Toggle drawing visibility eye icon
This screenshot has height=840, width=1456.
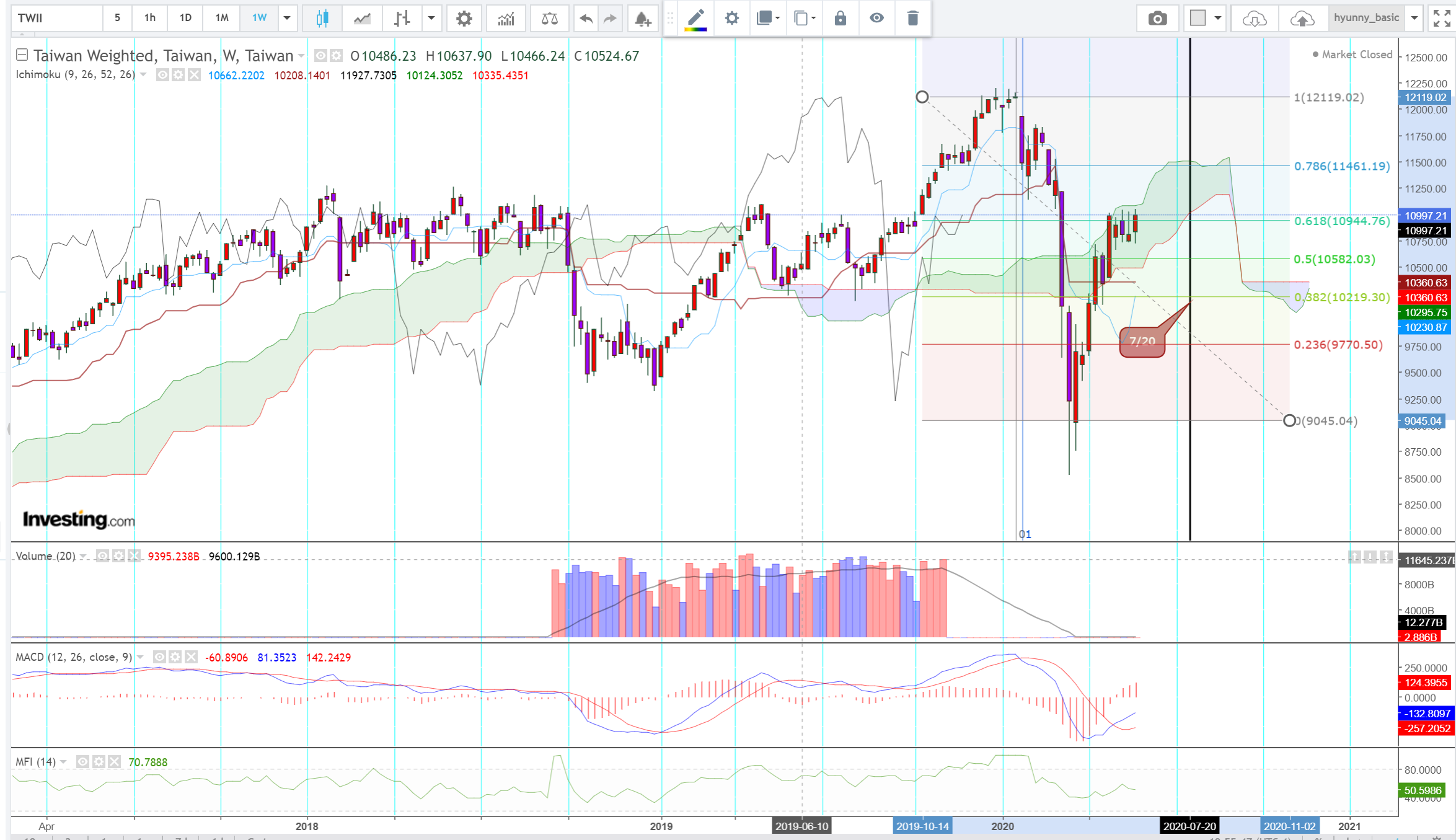(x=876, y=18)
